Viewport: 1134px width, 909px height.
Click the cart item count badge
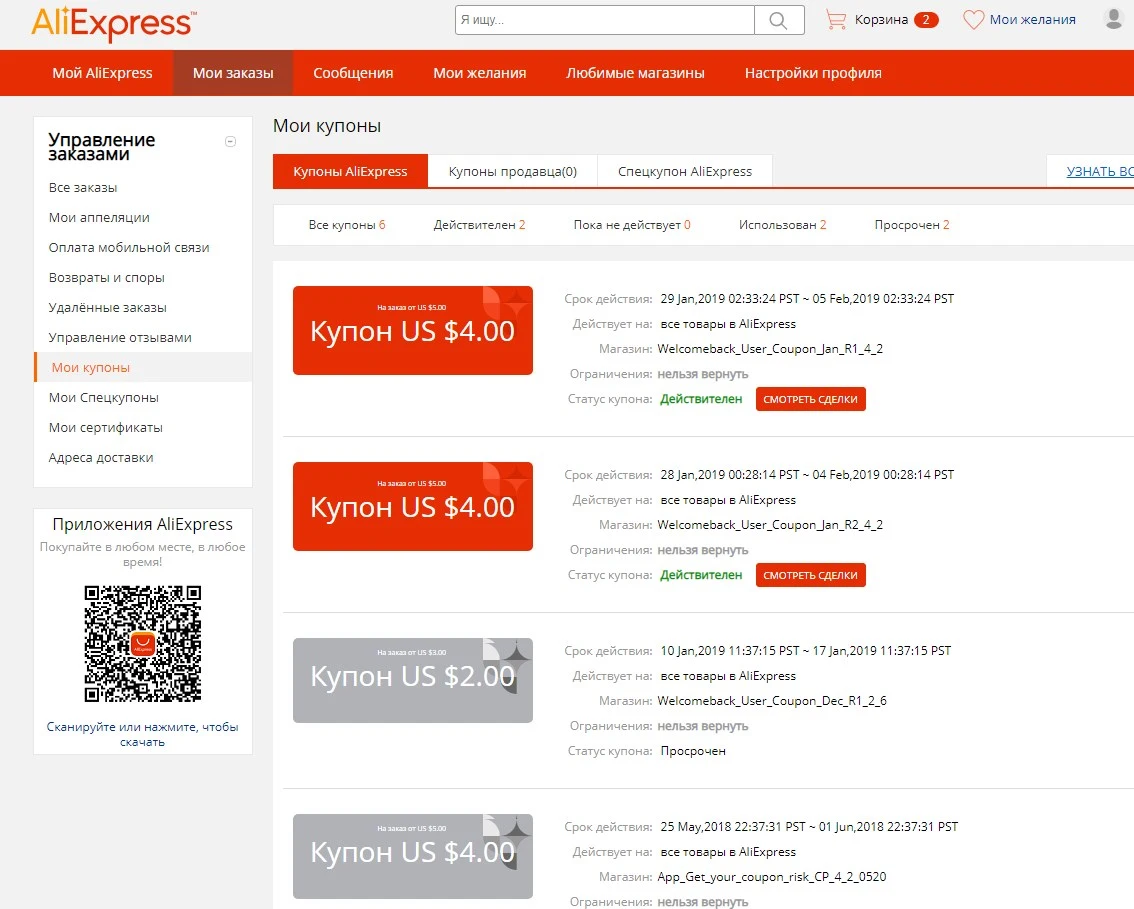click(926, 20)
